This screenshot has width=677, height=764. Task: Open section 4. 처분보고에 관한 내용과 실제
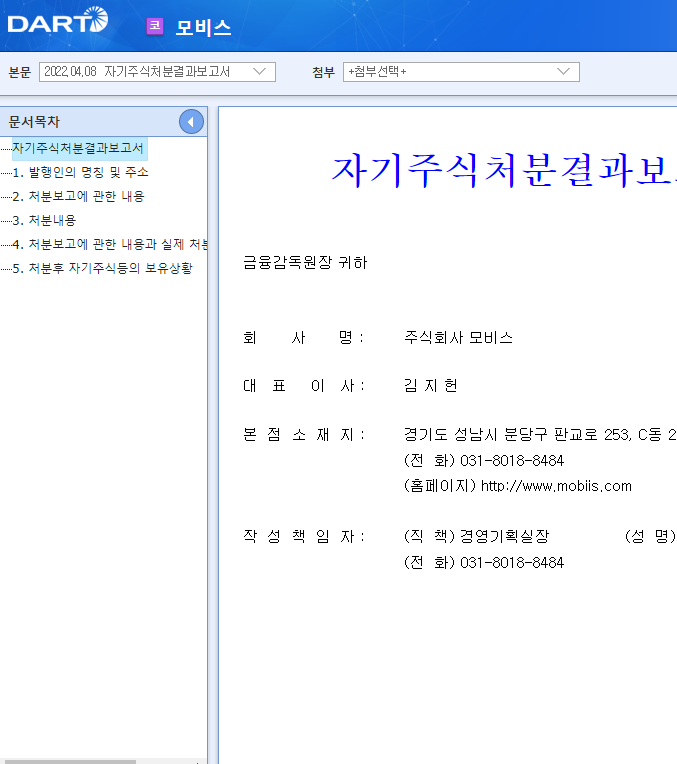pos(110,244)
